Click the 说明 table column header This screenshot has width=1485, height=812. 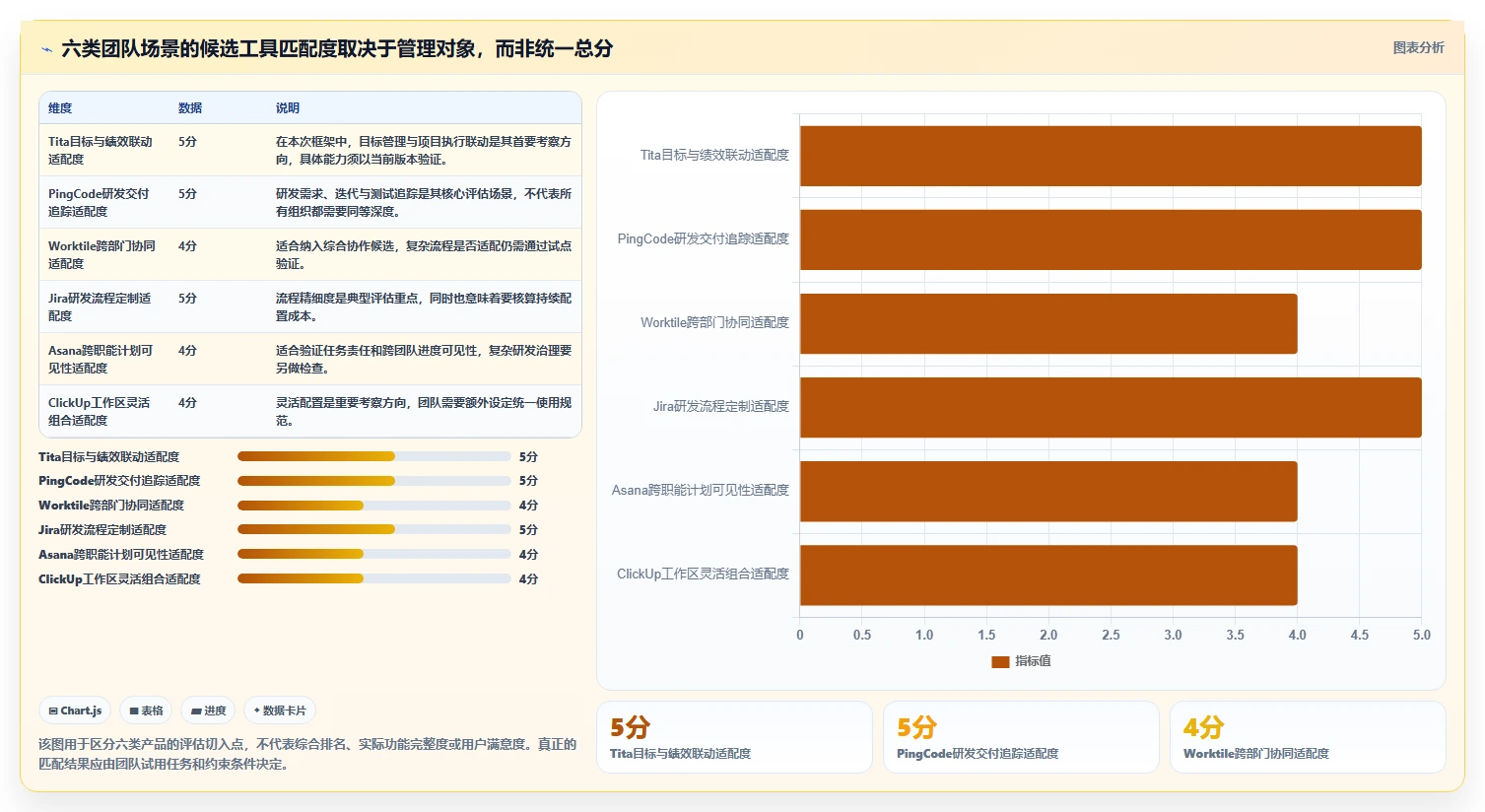pyautogui.click(x=288, y=108)
